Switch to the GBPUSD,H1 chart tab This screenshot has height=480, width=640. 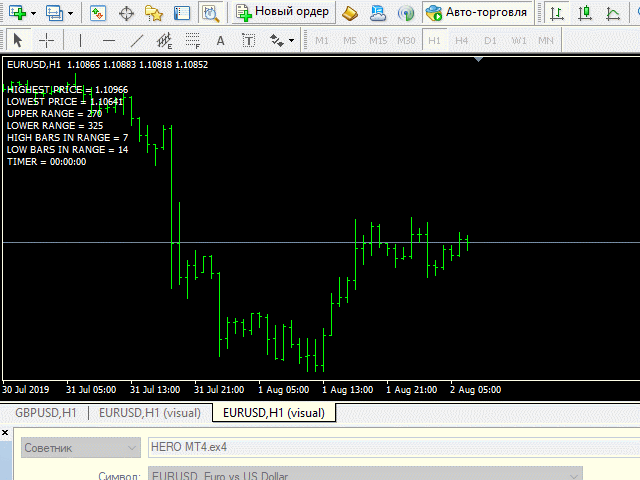[x=45, y=413]
